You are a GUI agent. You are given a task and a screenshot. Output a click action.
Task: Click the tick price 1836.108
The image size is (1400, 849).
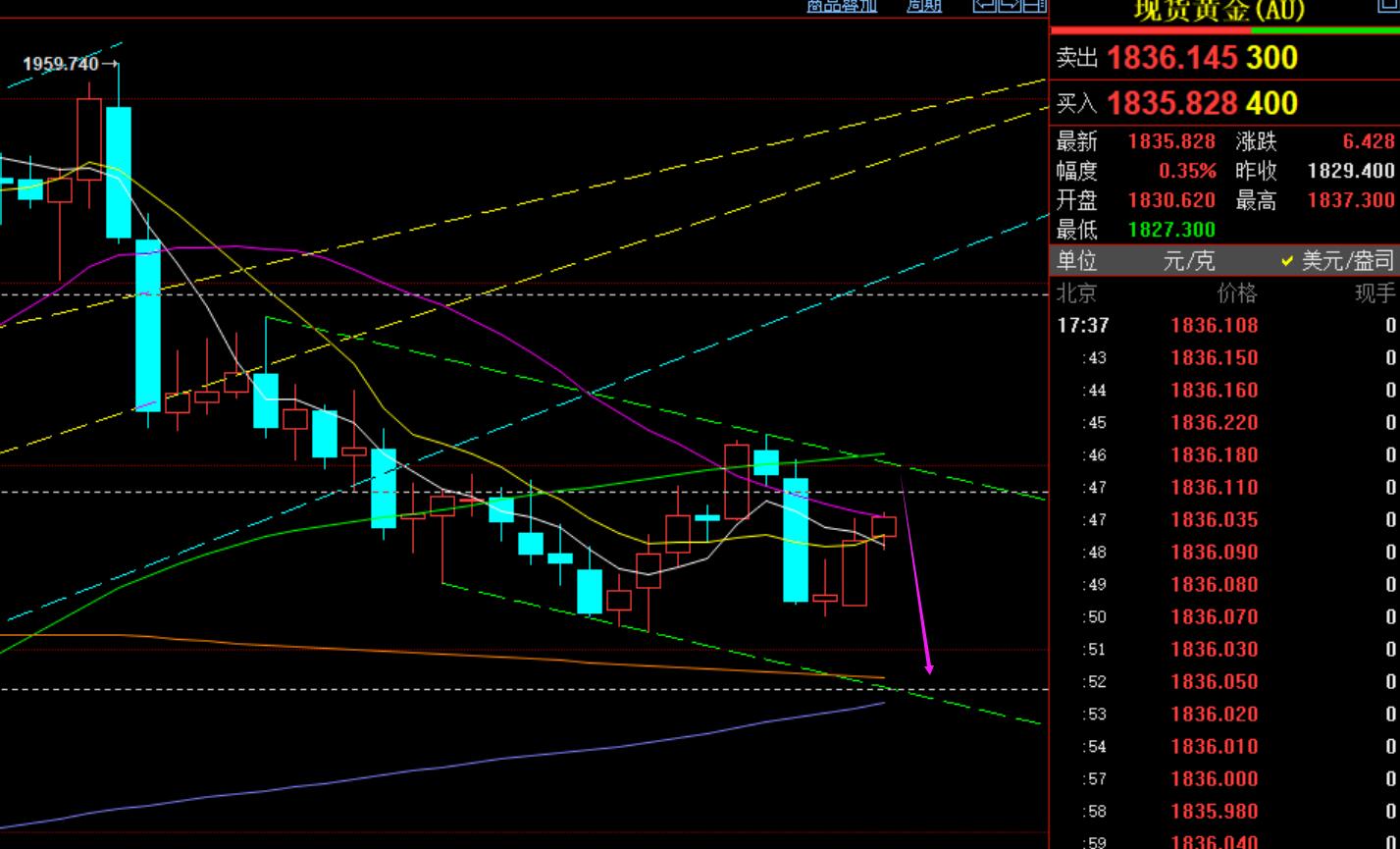pyautogui.click(x=1215, y=325)
